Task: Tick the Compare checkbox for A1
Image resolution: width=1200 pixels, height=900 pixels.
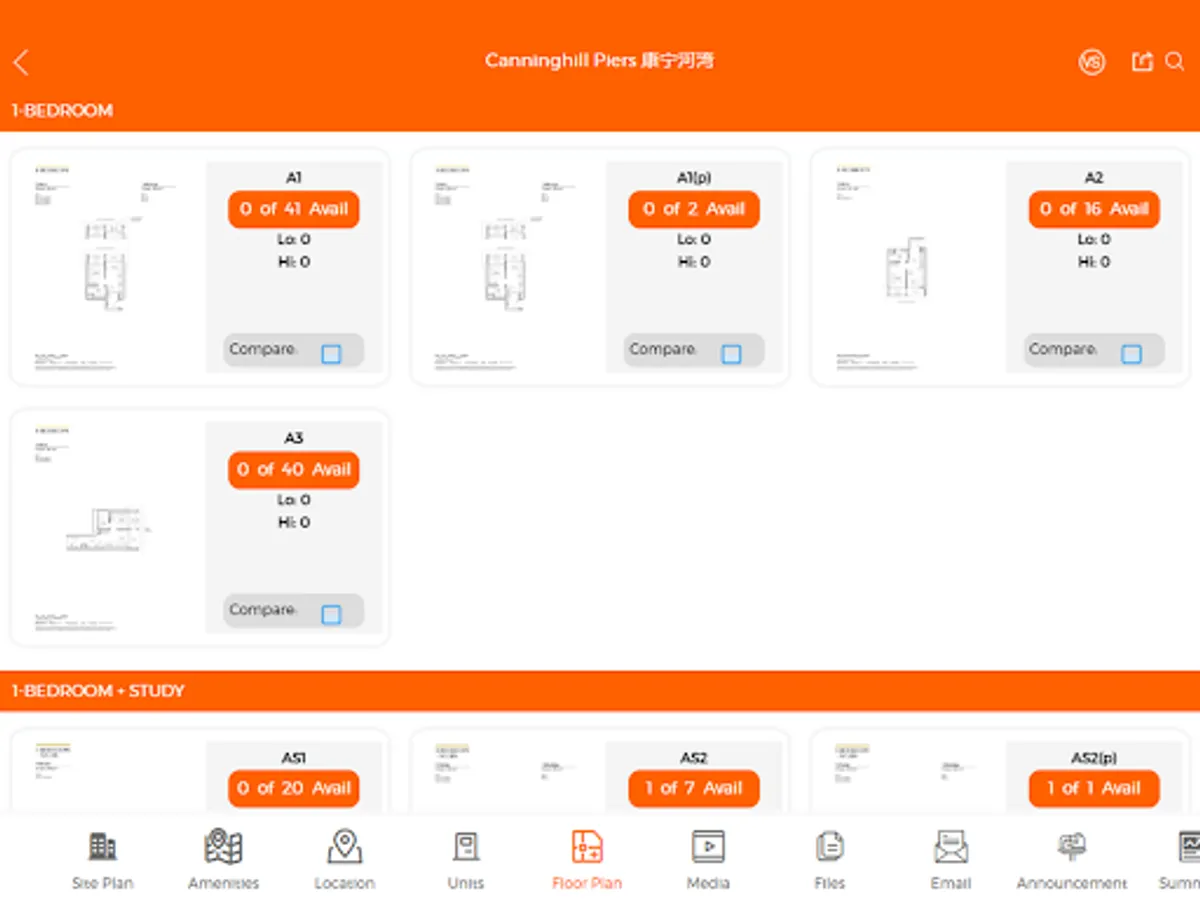Action: (331, 354)
